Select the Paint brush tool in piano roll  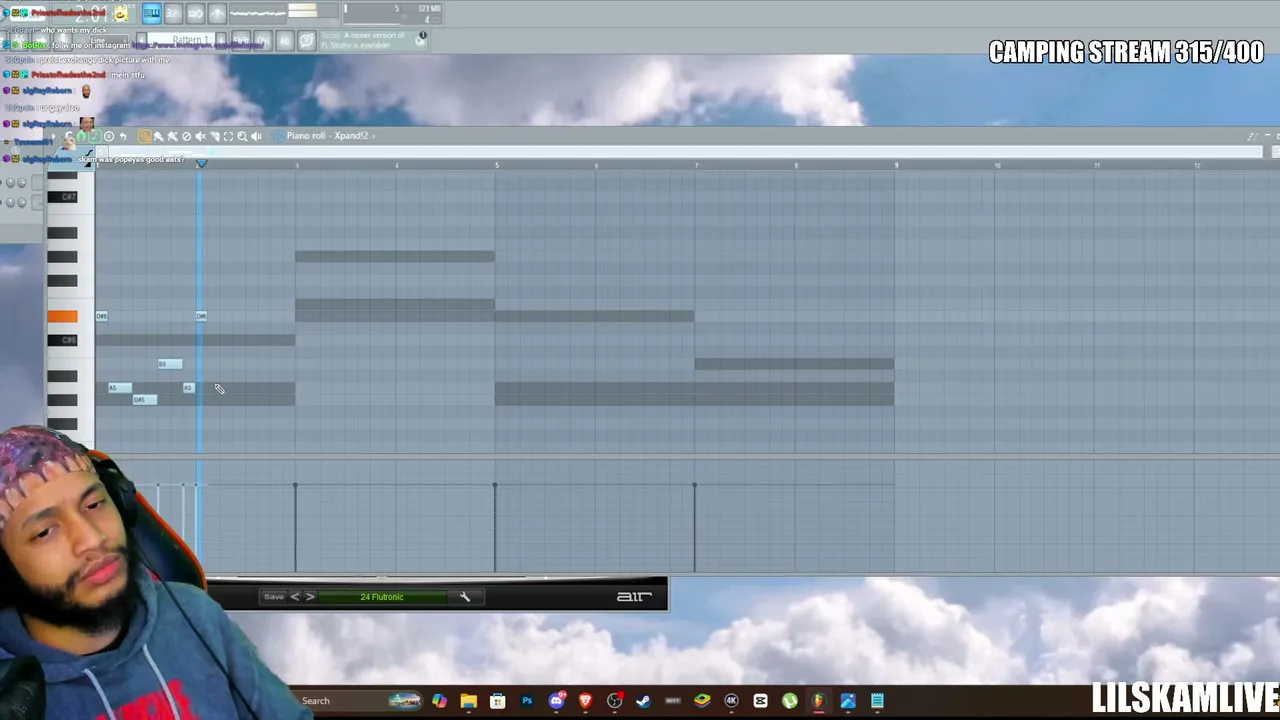click(159, 136)
